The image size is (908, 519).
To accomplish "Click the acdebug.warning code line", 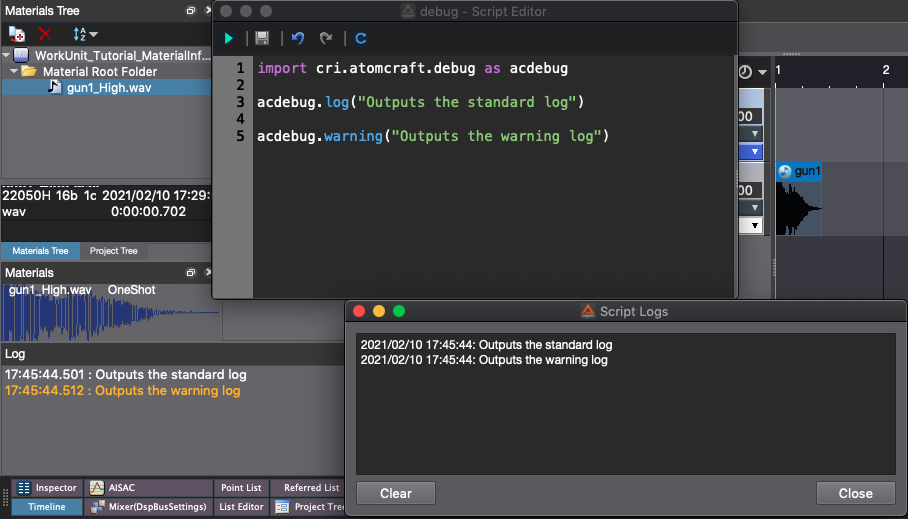I will (433, 137).
